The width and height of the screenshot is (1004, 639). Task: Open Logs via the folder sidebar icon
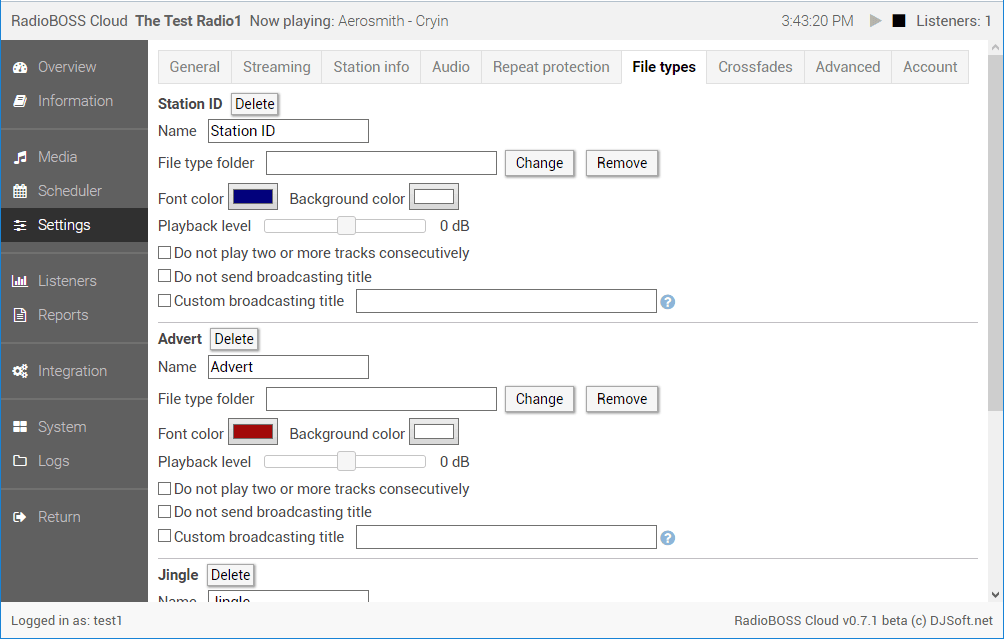tap(22, 460)
